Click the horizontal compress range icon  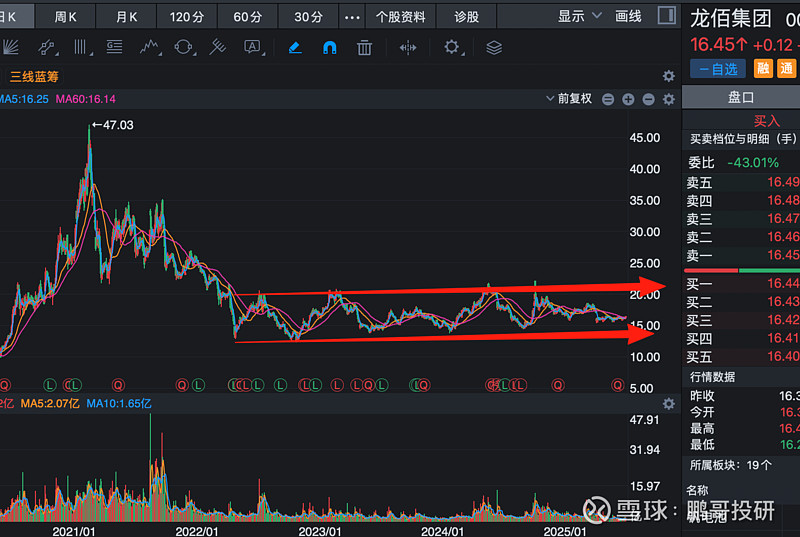(x=408, y=48)
